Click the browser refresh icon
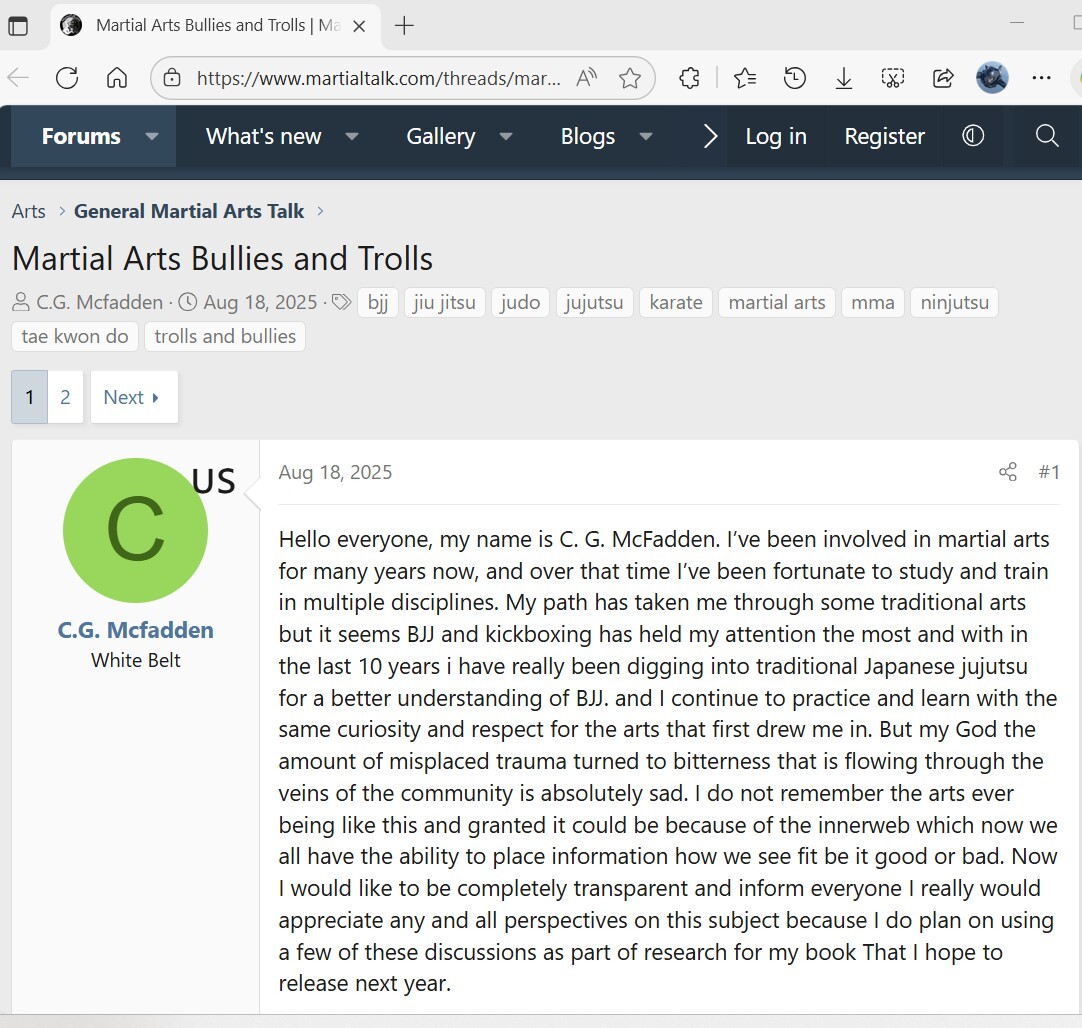Viewport: 1082px width, 1028px height. 67,78
